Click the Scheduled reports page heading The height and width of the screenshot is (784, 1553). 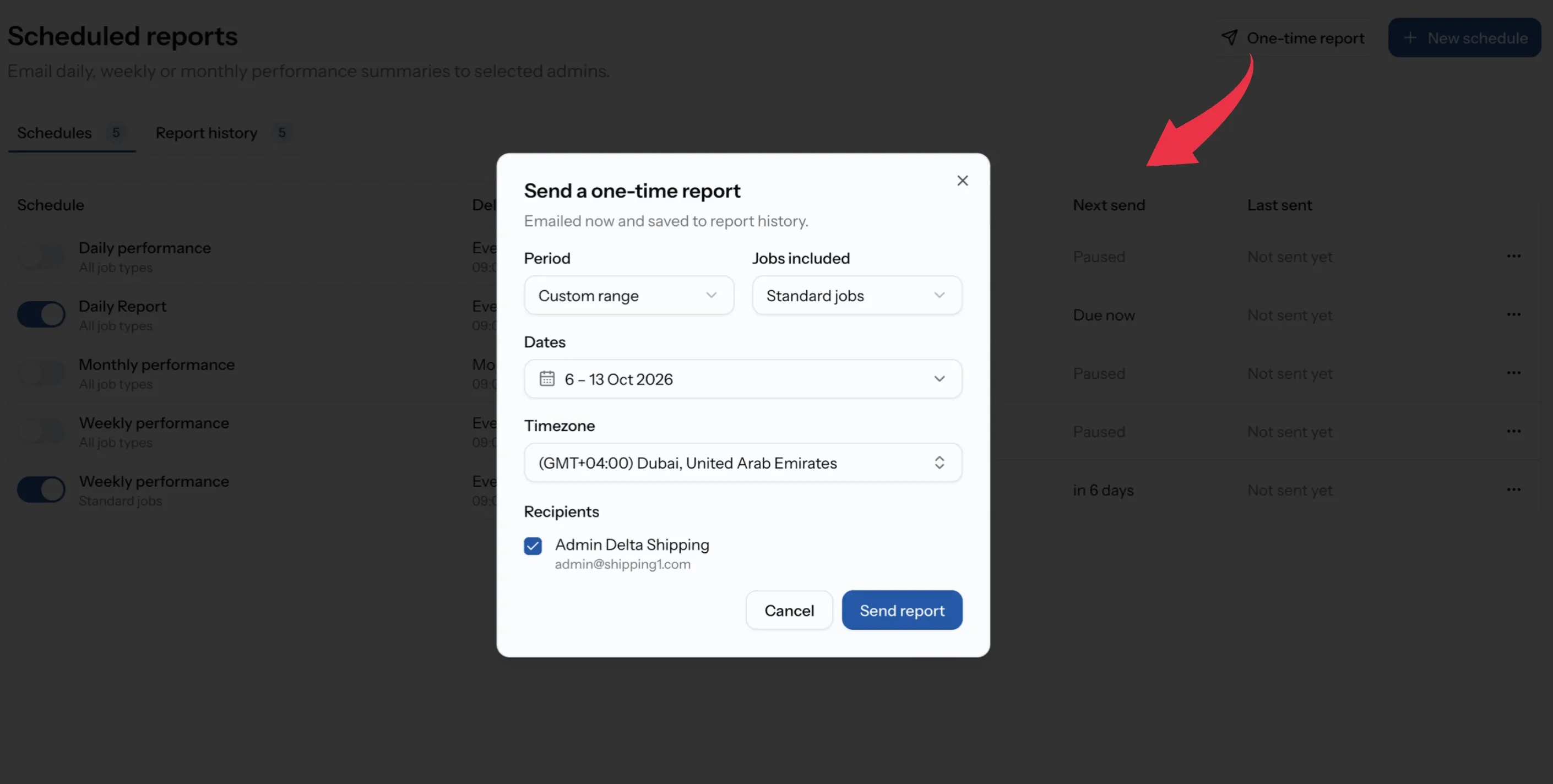click(x=122, y=36)
